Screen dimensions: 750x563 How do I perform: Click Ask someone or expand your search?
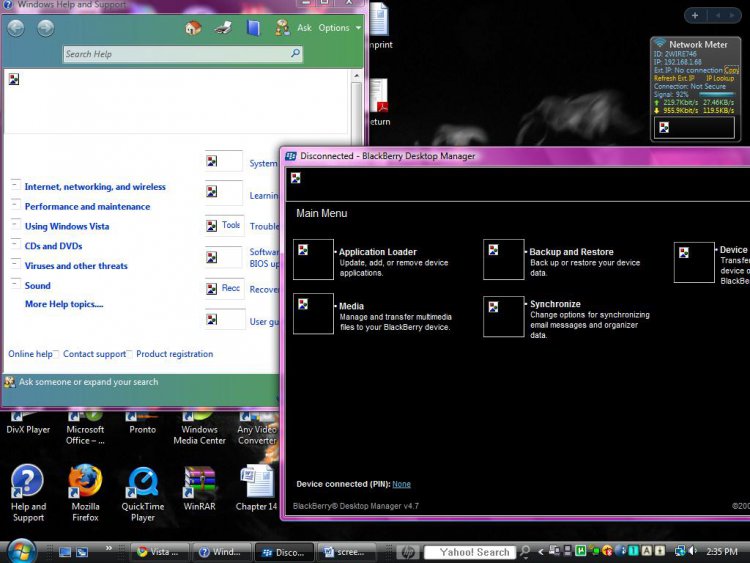[88, 382]
